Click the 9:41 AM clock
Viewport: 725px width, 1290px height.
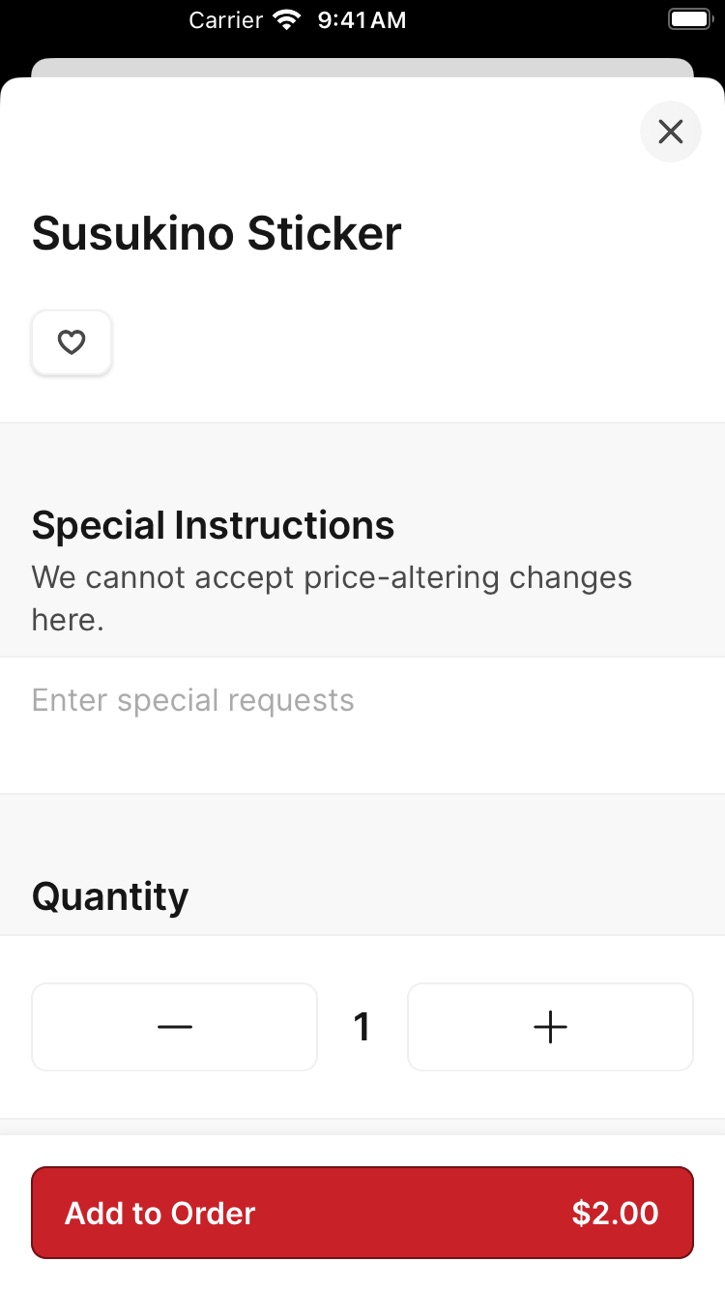point(362,20)
